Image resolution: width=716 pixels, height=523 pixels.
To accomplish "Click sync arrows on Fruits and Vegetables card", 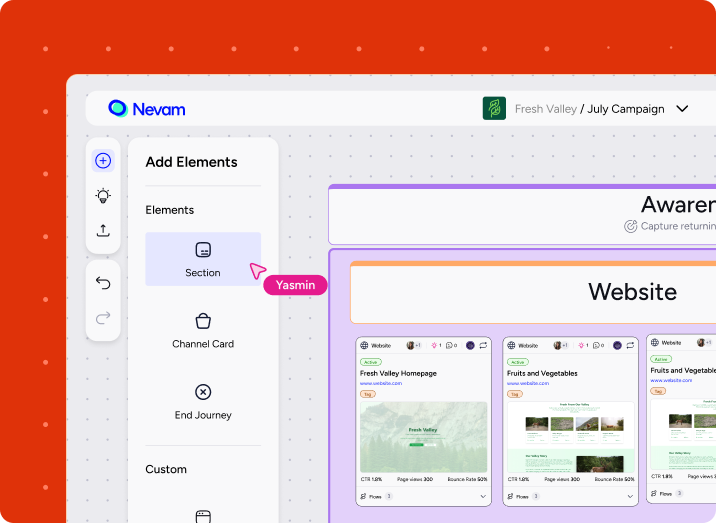I will tap(630, 345).
